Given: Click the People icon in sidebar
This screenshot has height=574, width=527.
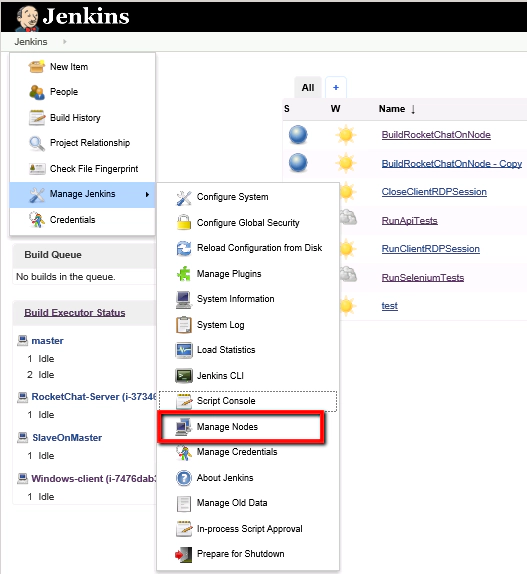Looking at the screenshot, I should [x=37, y=92].
